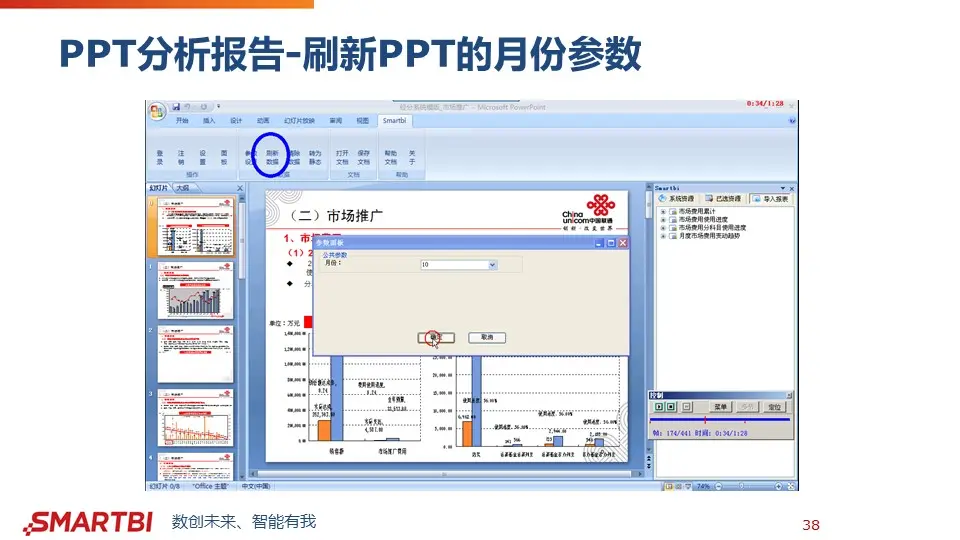
Task: Close the Smartbi task pane
Action: tap(792, 188)
